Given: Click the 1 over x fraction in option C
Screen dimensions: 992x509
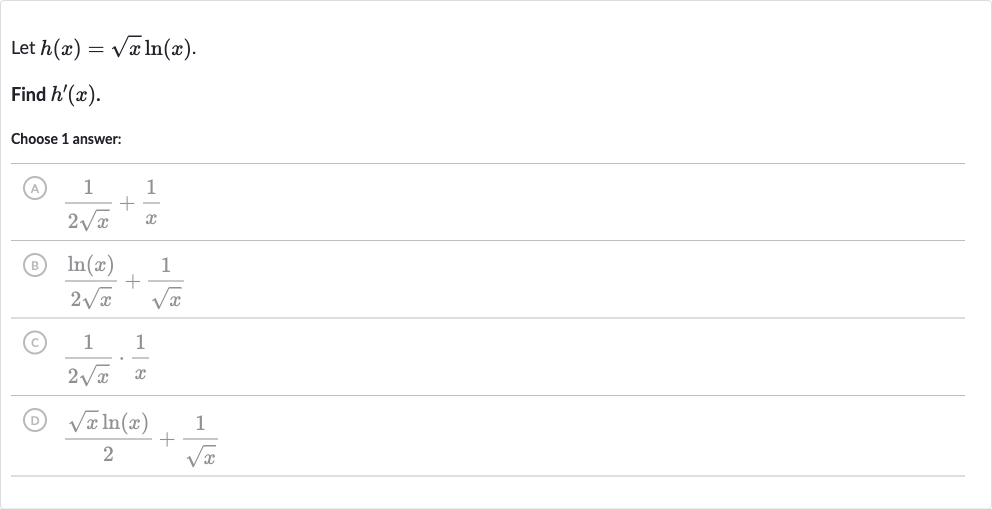Looking at the screenshot, I should point(140,358).
